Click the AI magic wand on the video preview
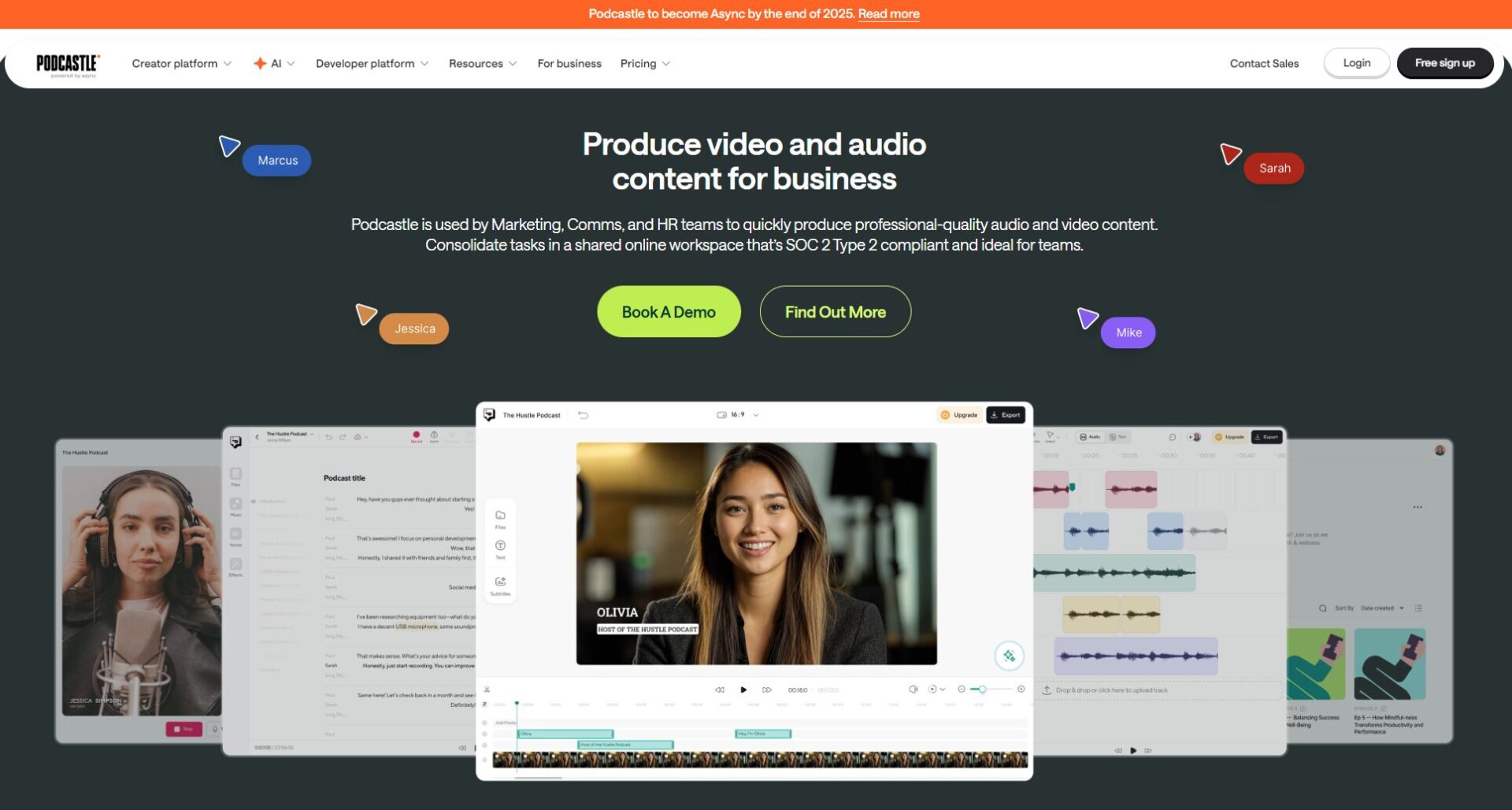The height and width of the screenshot is (810, 1512). 1010,656
